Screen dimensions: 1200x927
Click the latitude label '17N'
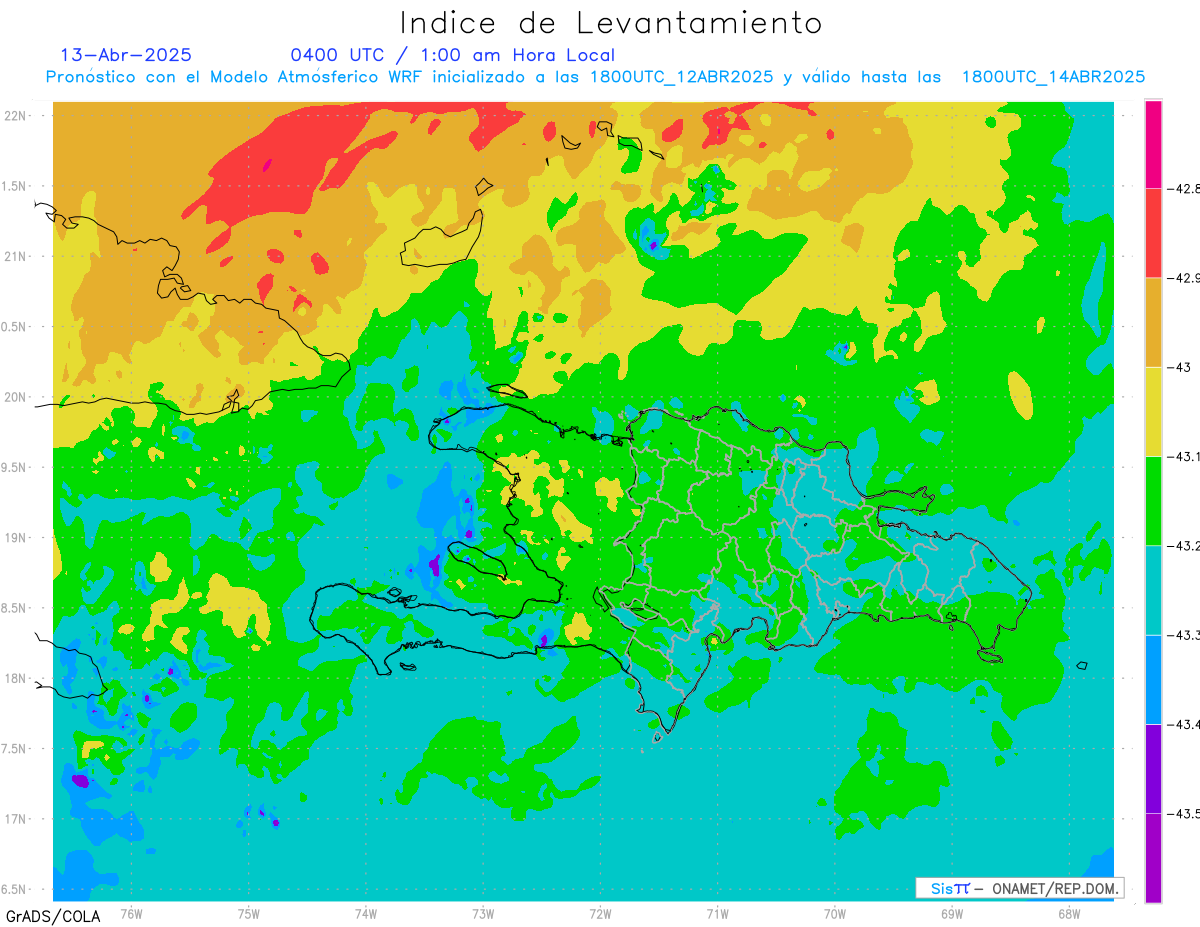point(17,819)
